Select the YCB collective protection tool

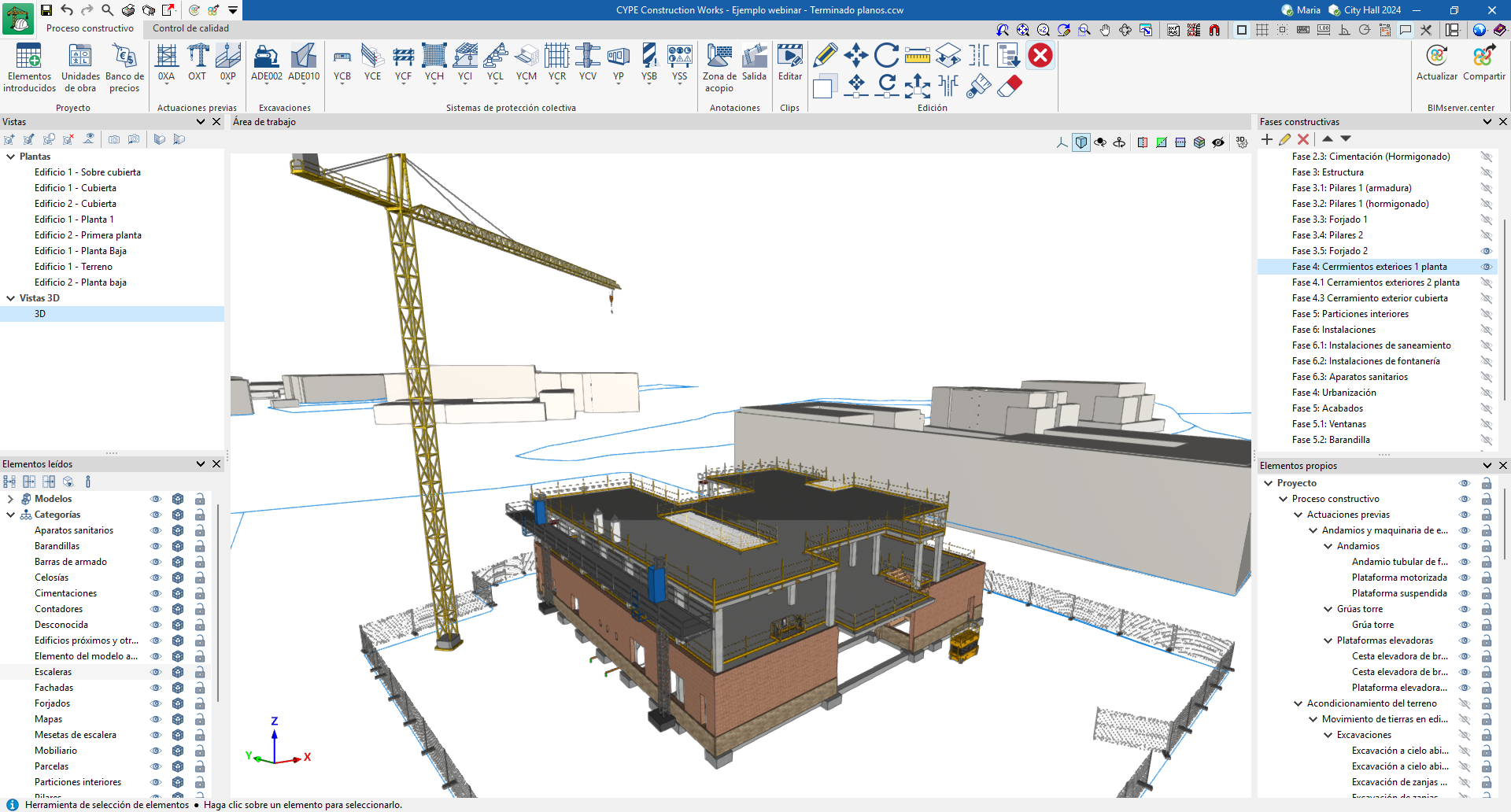342,57
